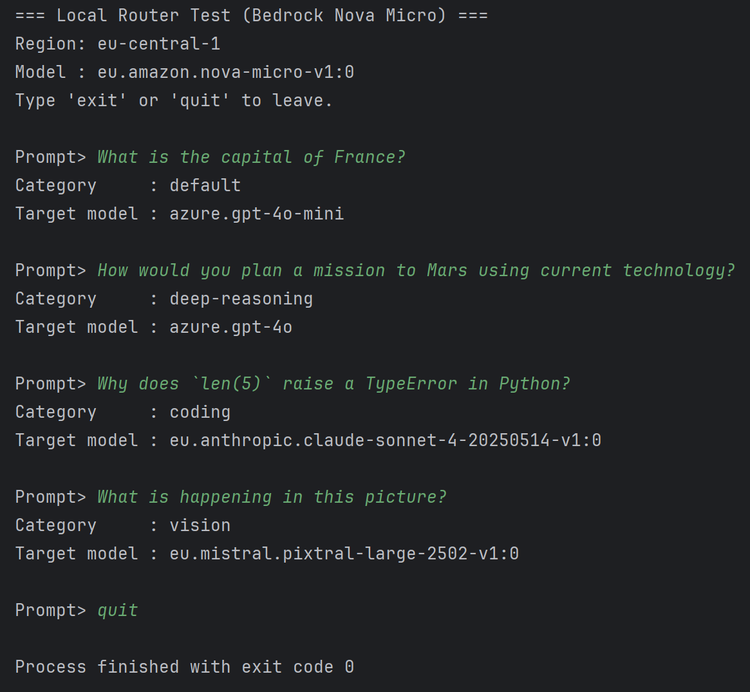This screenshot has width=750, height=692.
Task: Click the claude-sonnet-4 target model name
Action: tap(385, 440)
